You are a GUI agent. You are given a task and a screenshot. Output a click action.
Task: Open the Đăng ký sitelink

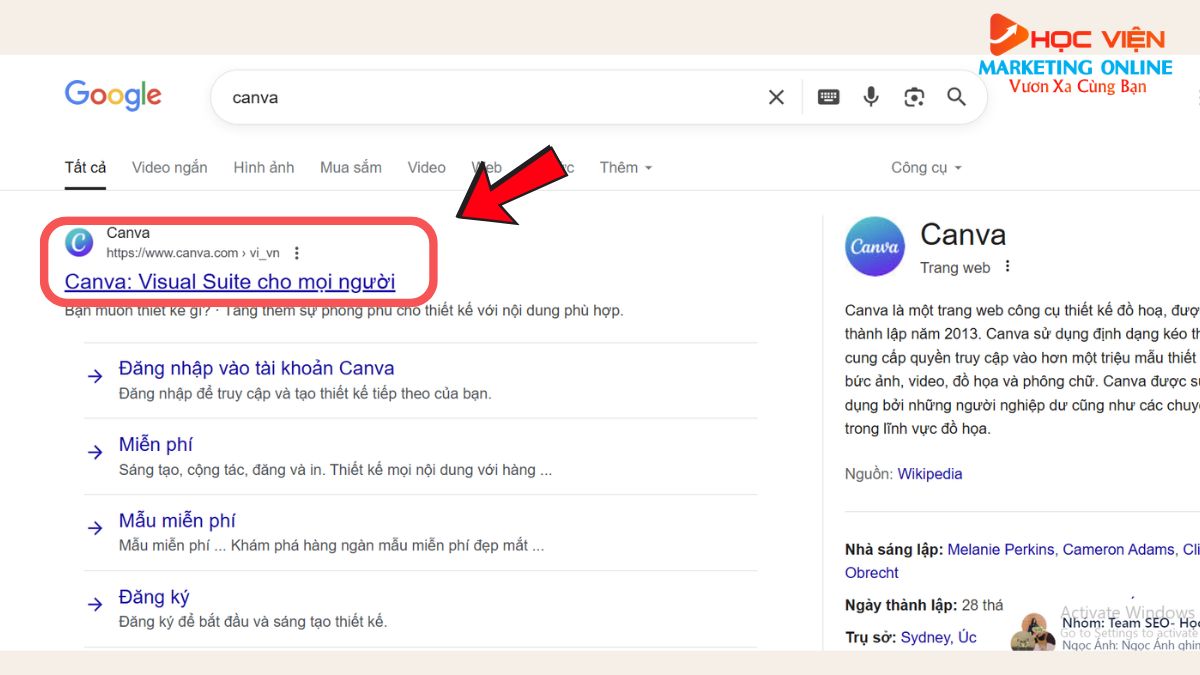tap(154, 597)
